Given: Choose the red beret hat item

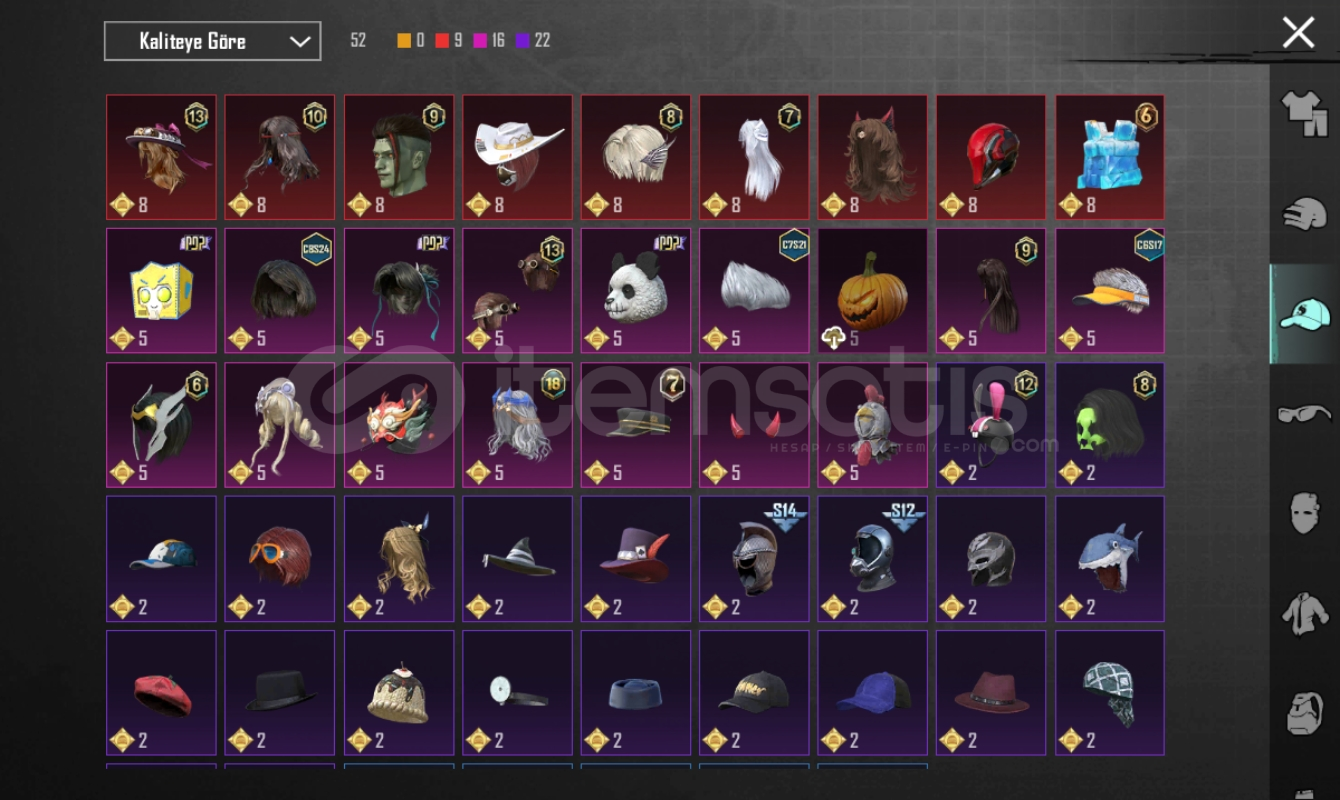Looking at the screenshot, I should pyautogui.click(x=161, y=693).
